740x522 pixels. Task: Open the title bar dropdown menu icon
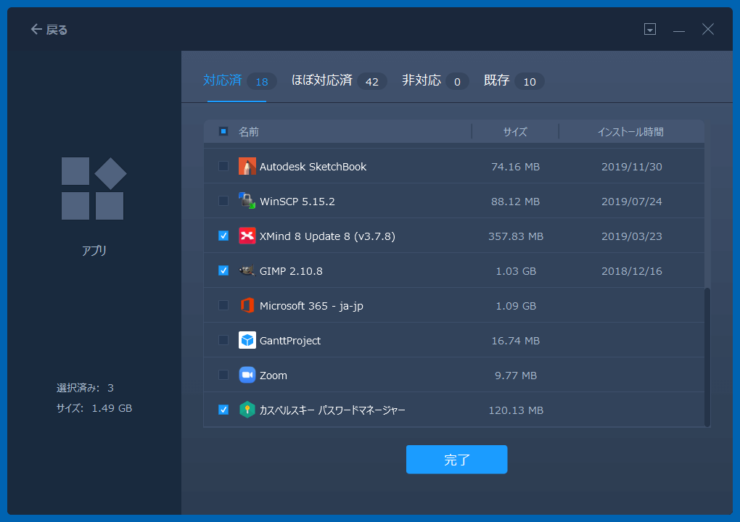click(650, 29)
